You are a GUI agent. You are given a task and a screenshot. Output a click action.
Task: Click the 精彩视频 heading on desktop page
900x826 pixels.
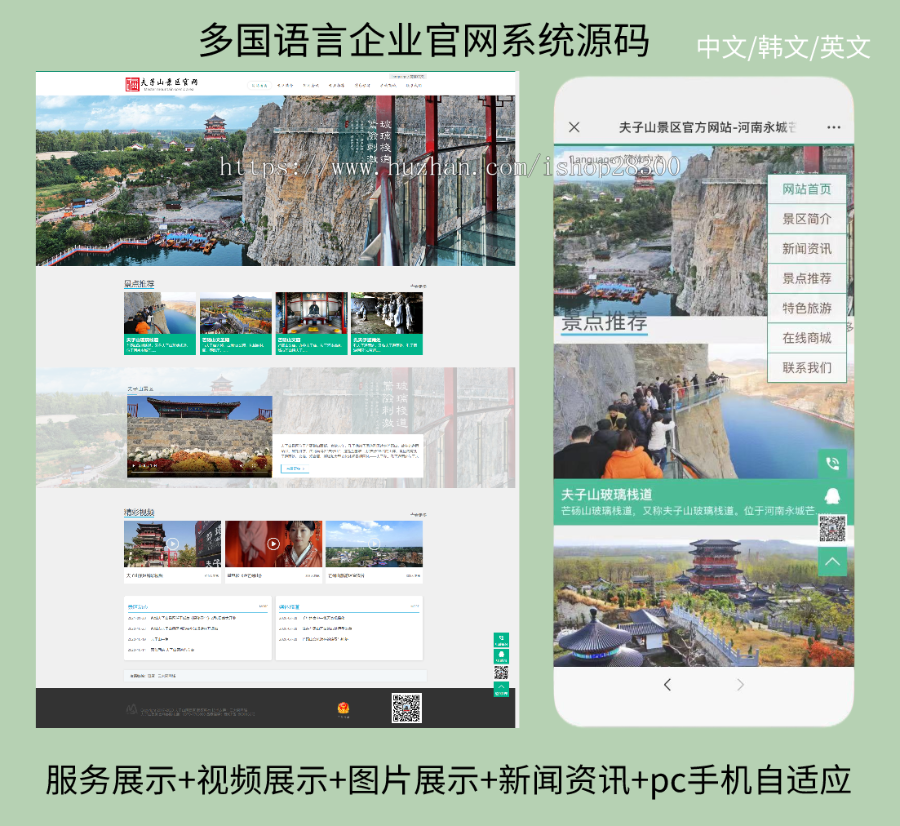139,512
